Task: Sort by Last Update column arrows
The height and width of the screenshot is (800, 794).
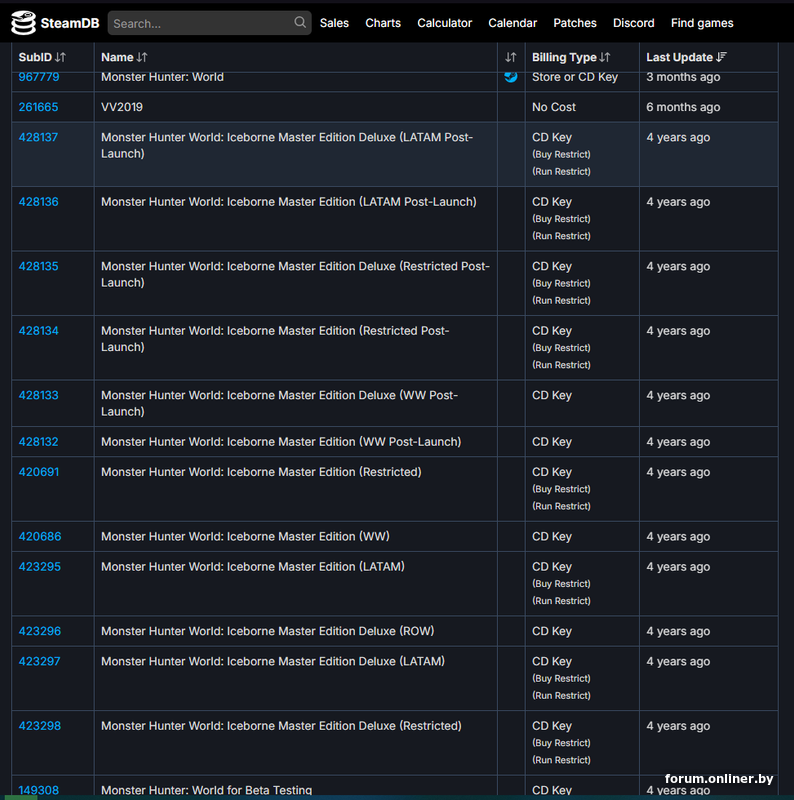Action: point(722,58)
